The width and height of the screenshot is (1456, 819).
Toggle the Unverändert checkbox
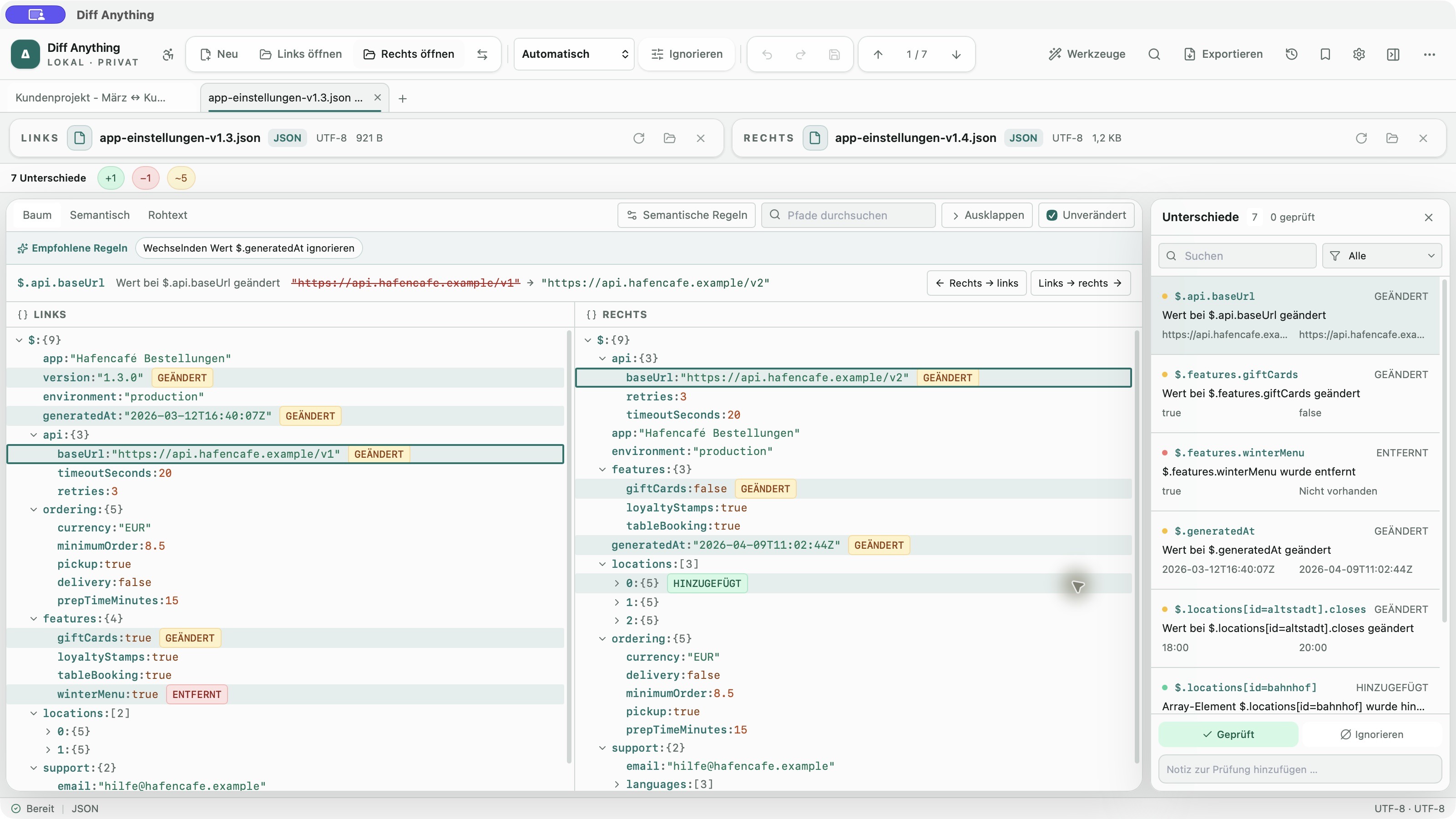1052,215
